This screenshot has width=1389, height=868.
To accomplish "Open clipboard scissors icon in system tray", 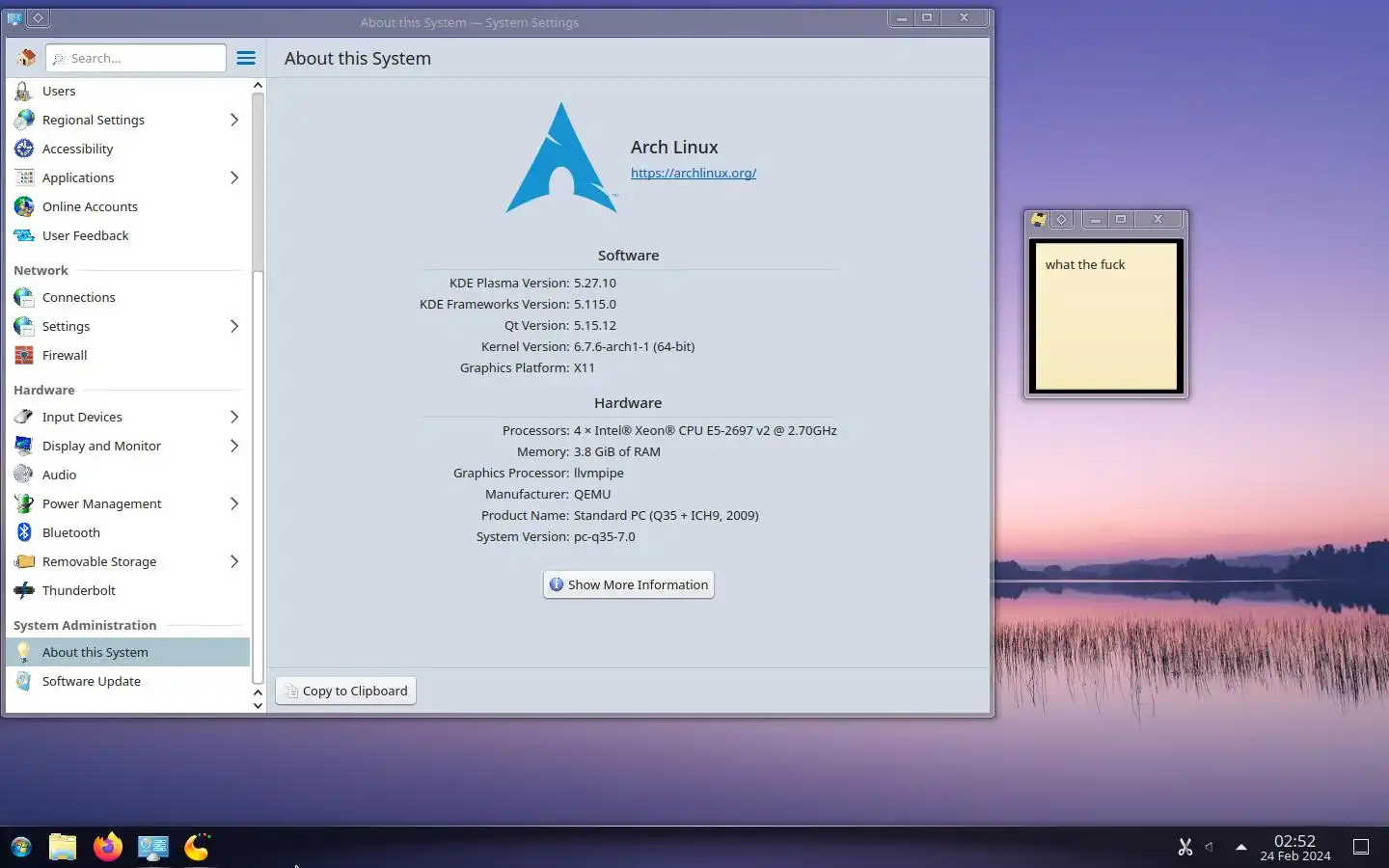I will (x=1185, y=847).
